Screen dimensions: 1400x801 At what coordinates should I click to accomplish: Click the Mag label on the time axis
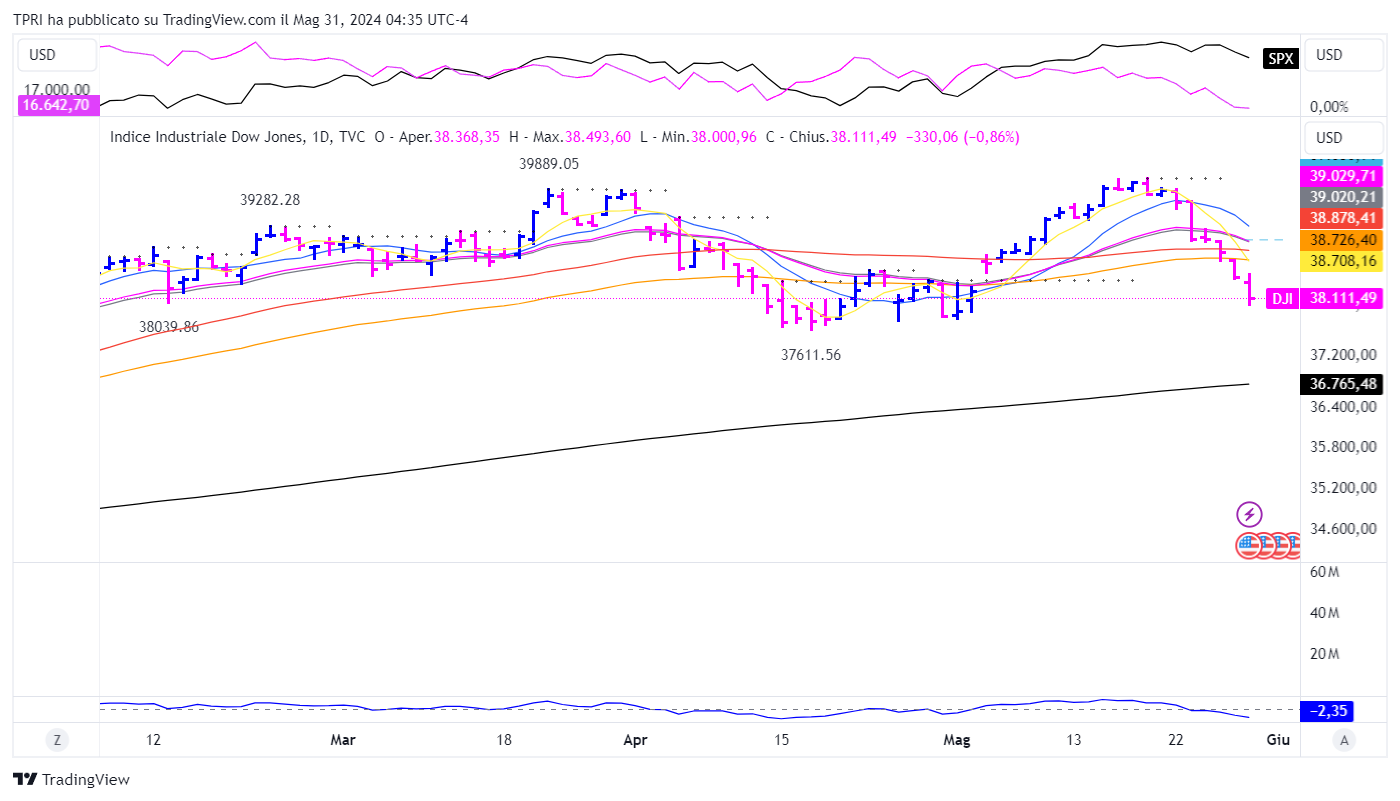coord(957,740)
